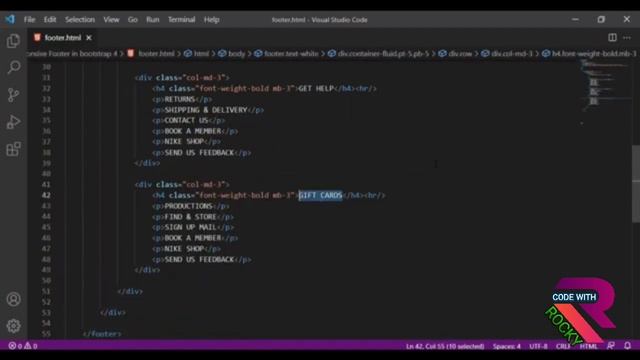Open the Run and Debug view
Viewport: 640px width, 360px height.
click(x=13, y=122)
